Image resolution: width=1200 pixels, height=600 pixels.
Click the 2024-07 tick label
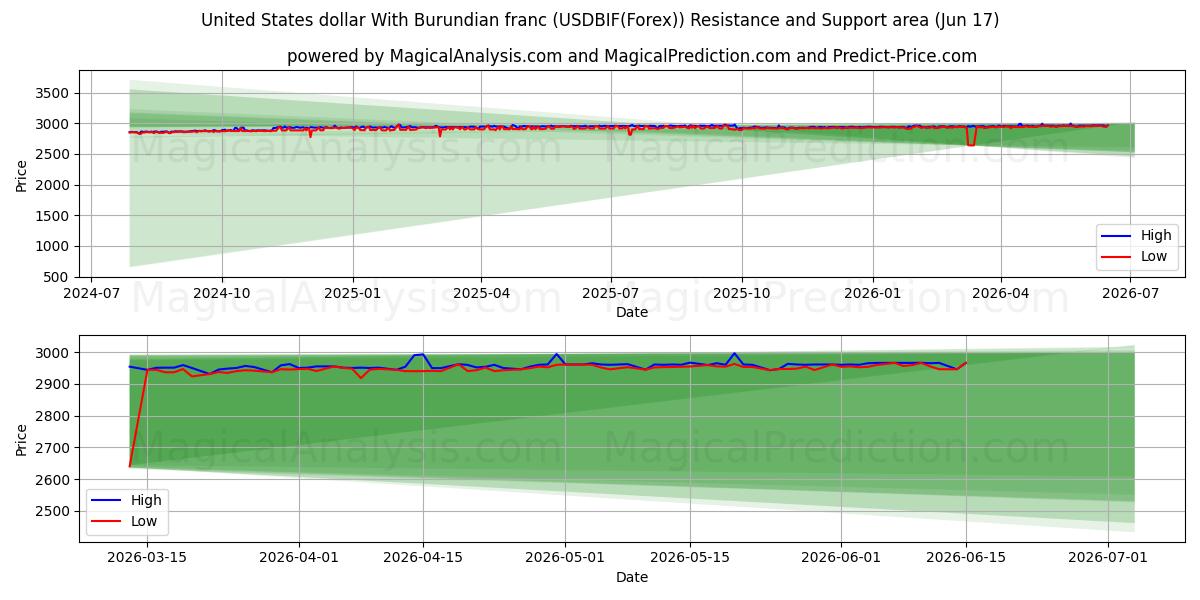pos(92,294)
